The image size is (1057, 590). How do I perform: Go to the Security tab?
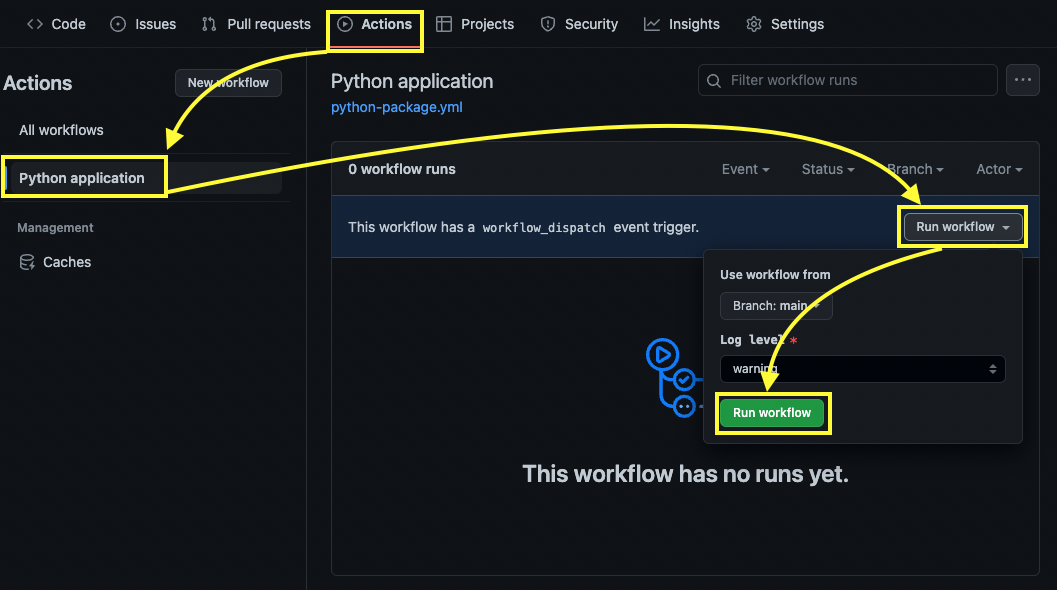(579, 24)
